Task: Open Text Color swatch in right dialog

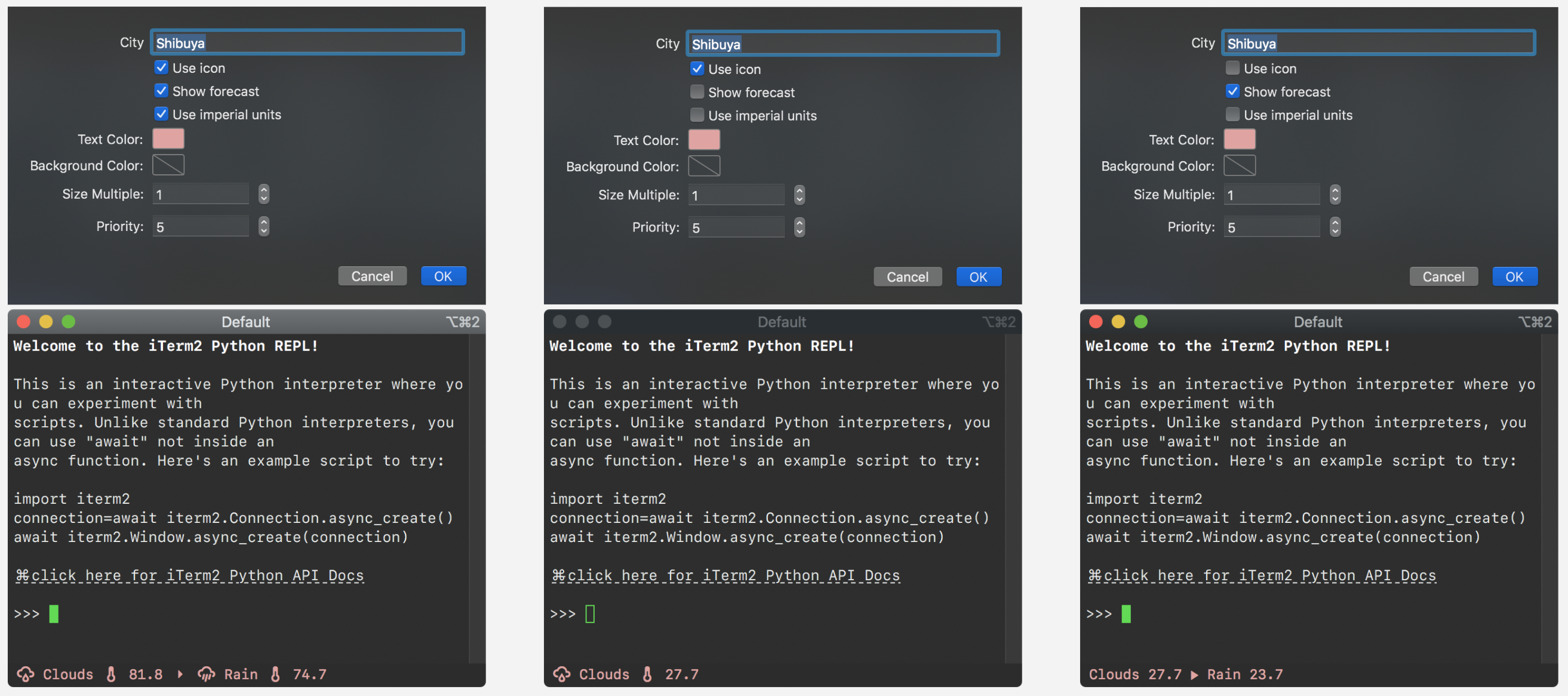Action: [1240, 139]
